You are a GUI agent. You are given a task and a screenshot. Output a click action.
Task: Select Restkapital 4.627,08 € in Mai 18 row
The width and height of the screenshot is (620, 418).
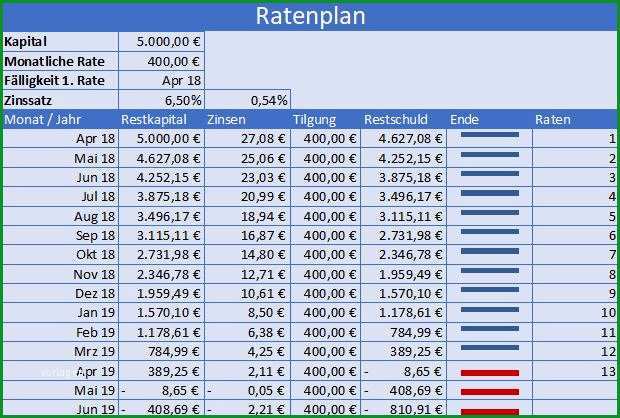(x=161, y=158)
